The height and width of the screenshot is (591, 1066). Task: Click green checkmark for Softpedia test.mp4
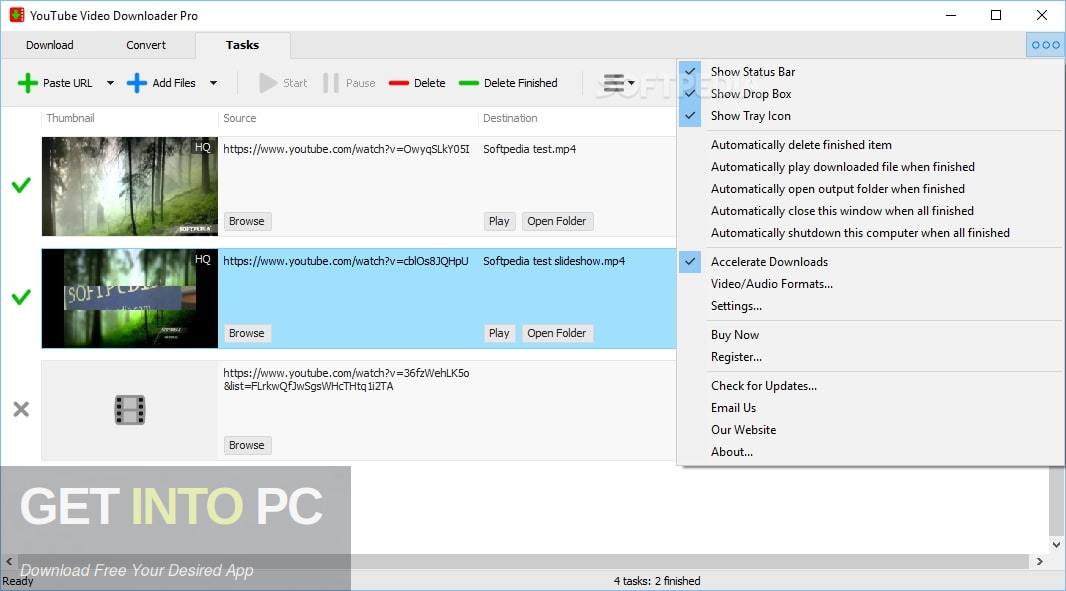[x=21, y=185]
